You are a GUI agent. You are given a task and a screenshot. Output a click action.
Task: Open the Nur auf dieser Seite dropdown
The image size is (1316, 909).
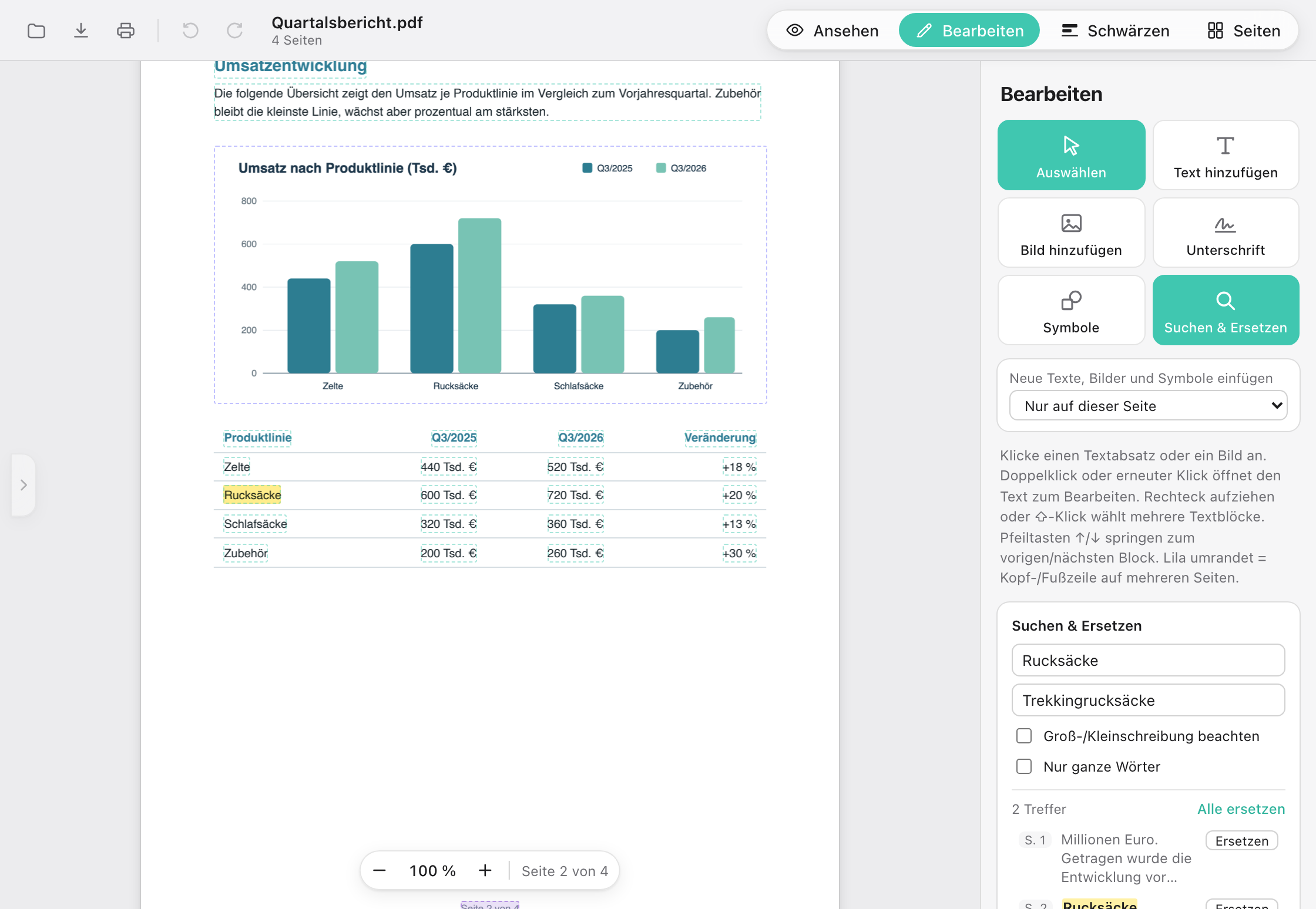(1148, 406)
